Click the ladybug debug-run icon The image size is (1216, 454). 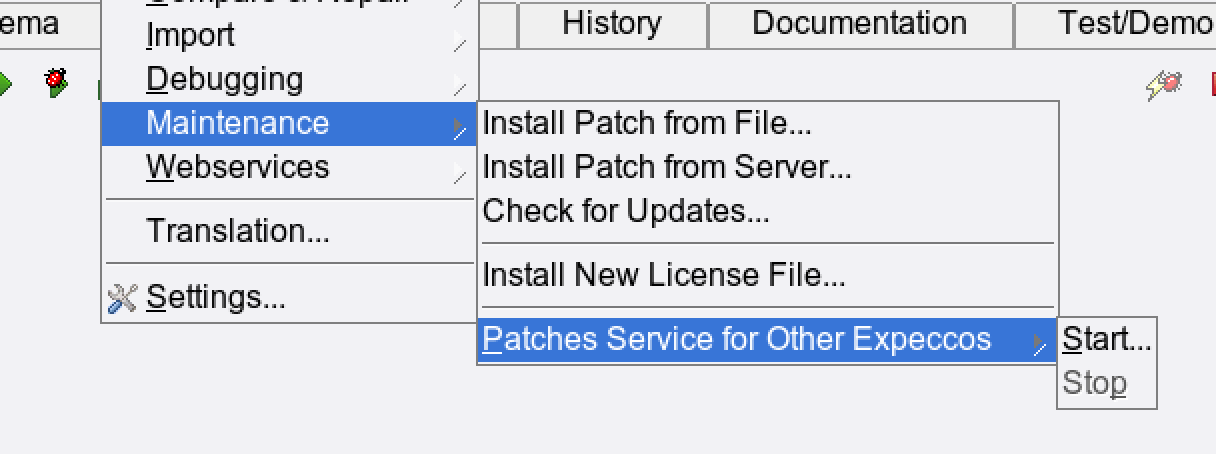57,83
